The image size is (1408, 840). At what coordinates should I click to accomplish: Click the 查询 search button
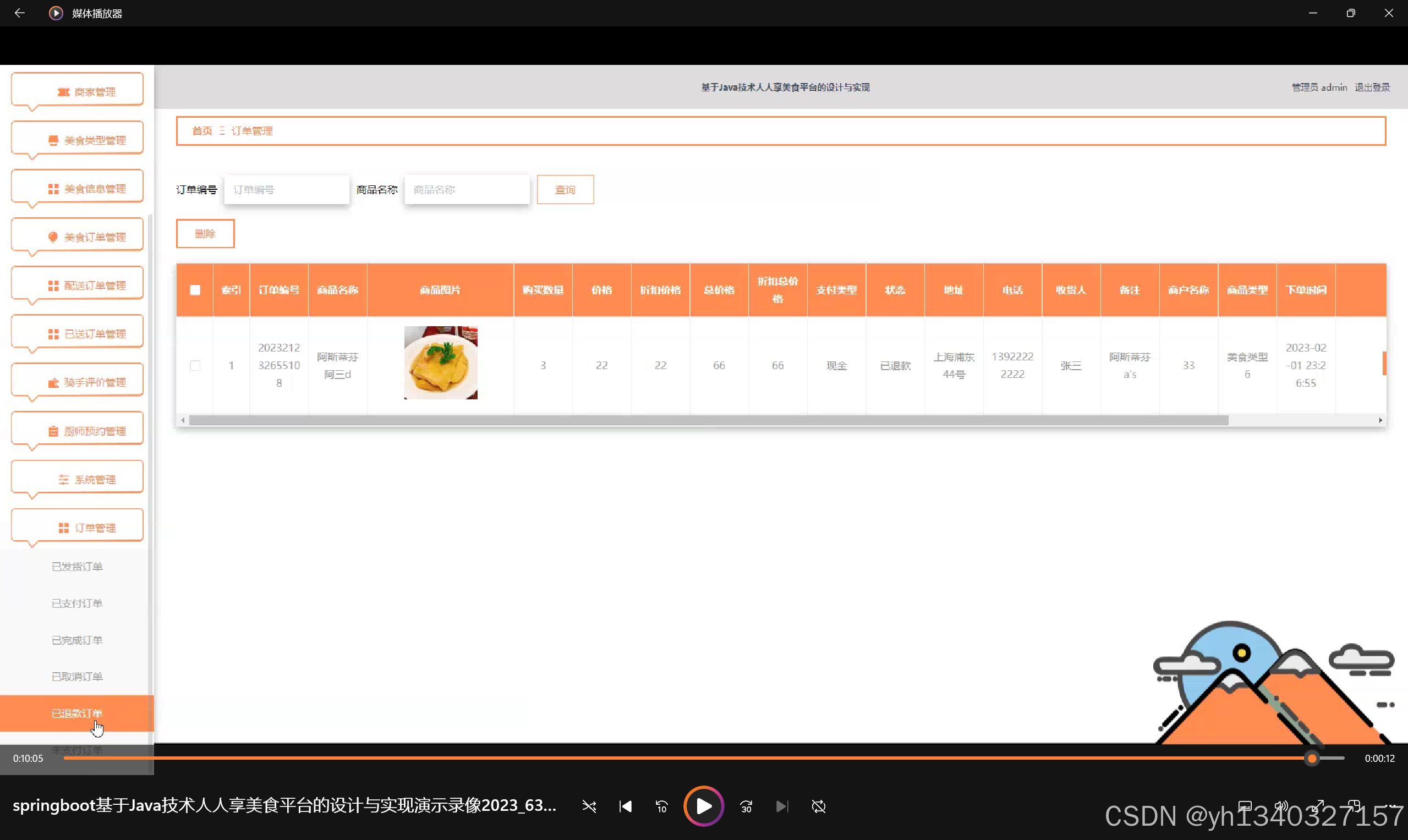pyautogui.click(x=565, y=190)
